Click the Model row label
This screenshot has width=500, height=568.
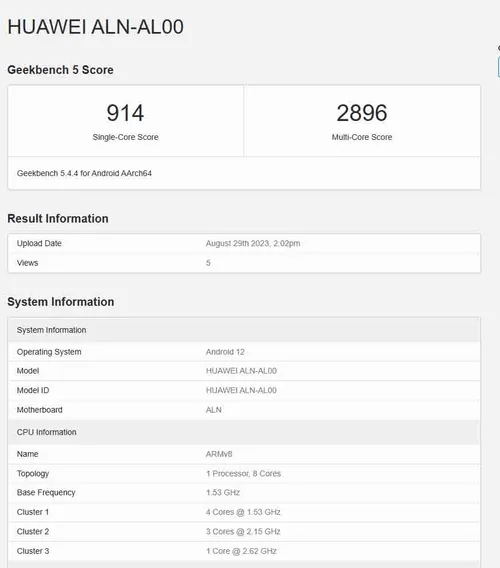[x=28, y=371]
